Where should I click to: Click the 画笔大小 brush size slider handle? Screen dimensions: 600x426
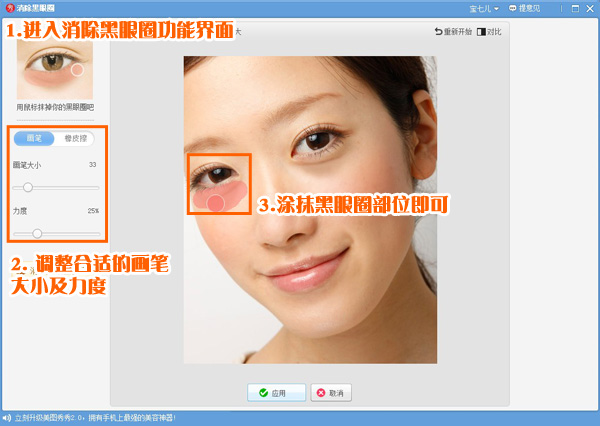28,187
